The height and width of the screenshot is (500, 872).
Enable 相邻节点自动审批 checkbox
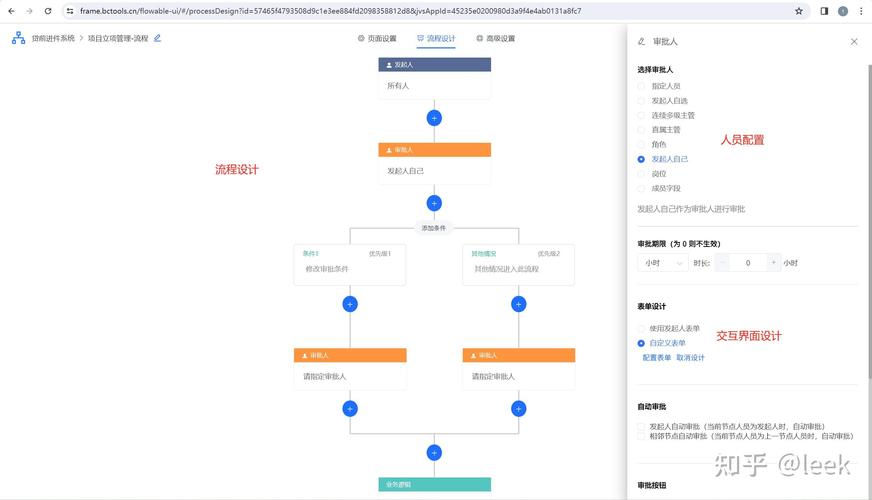[x=641, y=436]
